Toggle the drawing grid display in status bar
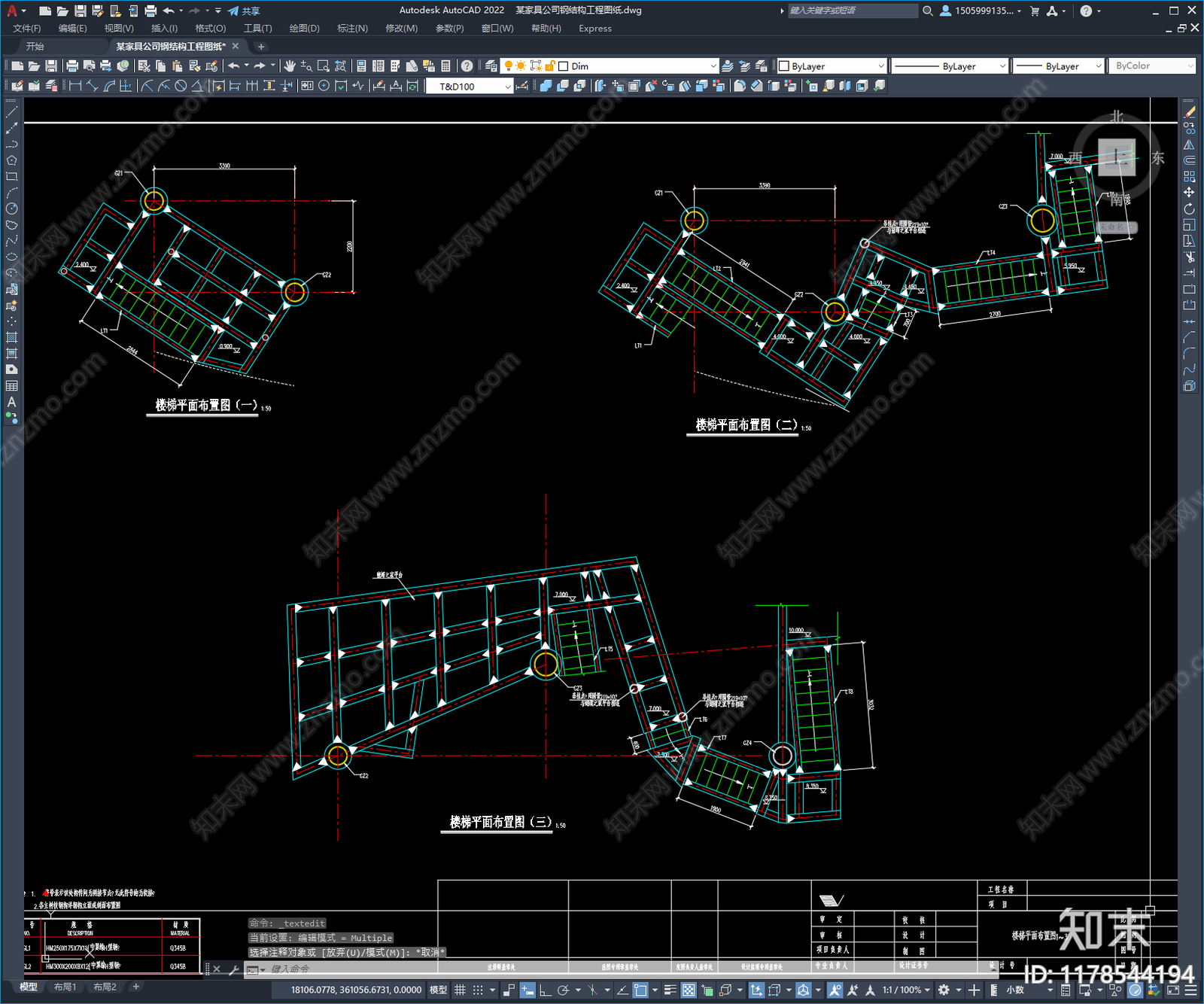Viewport: 1204px width, 1004px height. click(460, 990)
